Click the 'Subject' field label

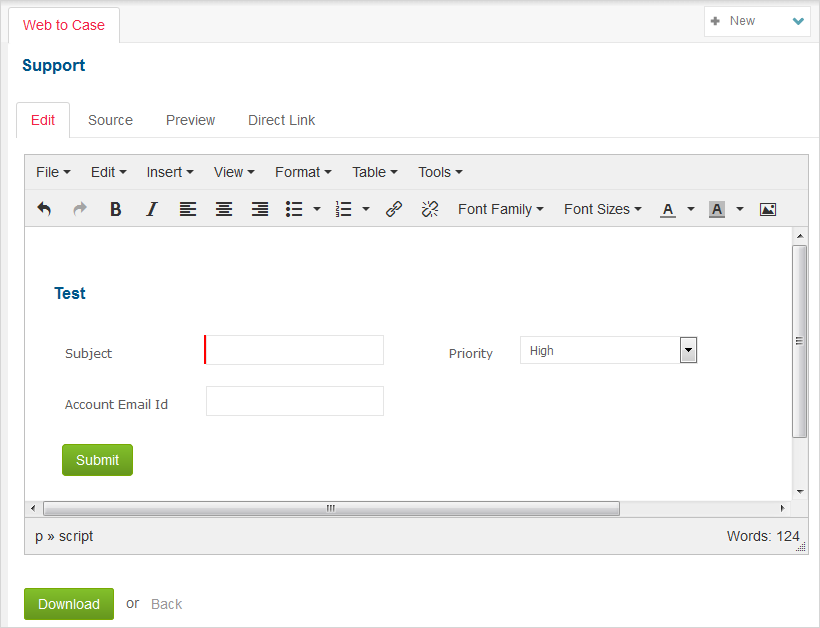pos(88,353)
